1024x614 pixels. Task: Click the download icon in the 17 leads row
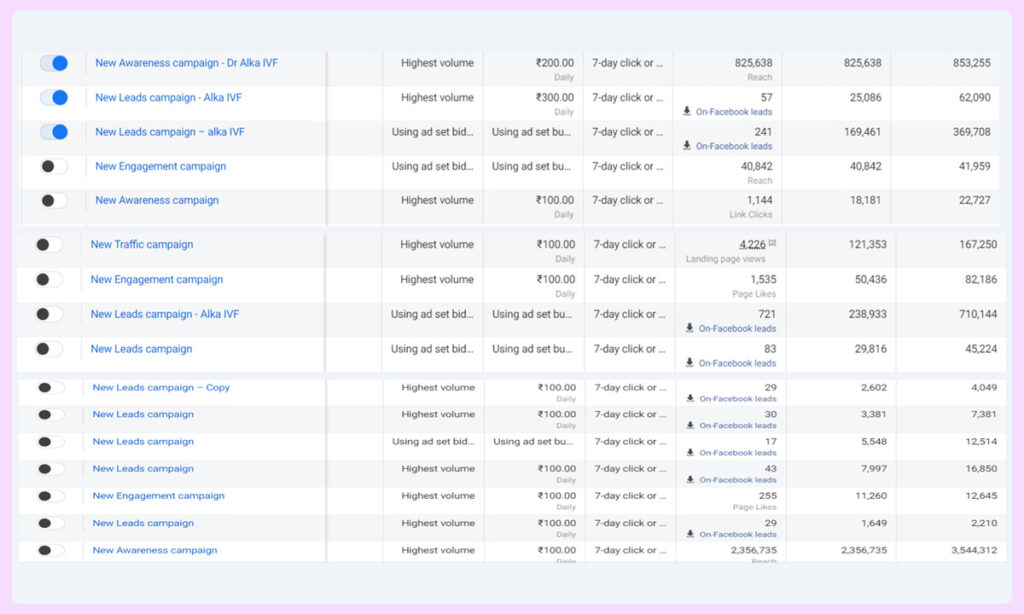point(690,453)
